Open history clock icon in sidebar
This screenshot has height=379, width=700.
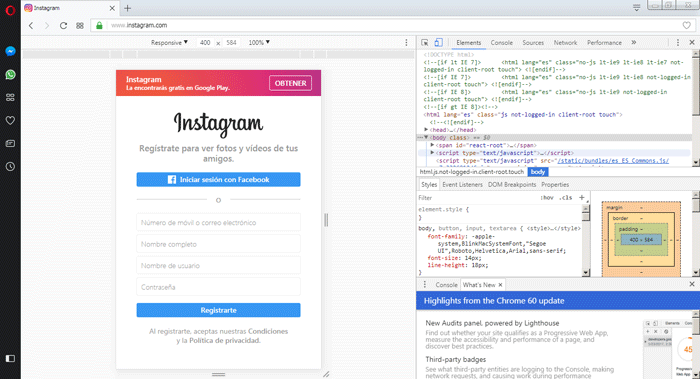click(10, 167)
